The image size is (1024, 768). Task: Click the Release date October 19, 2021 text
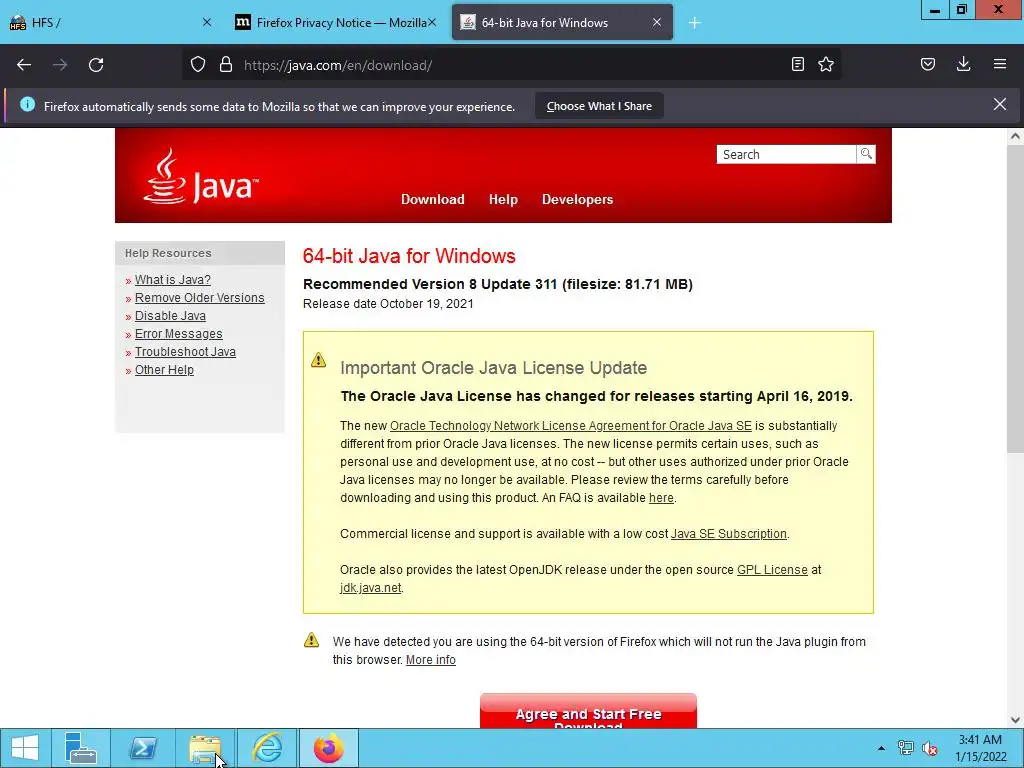pos(388,304)
